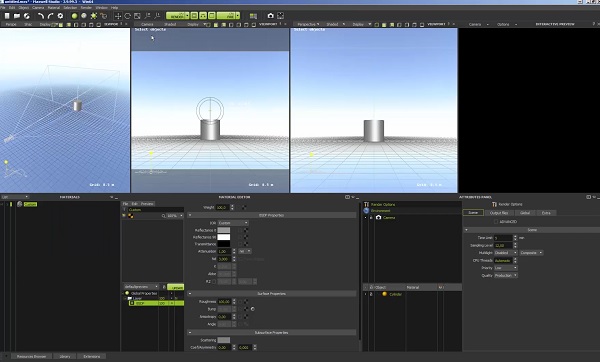The height and width of the screenshot is (362, 600).
Task: Click the green Refresh preview button
Action: click(x=175, y=287)
